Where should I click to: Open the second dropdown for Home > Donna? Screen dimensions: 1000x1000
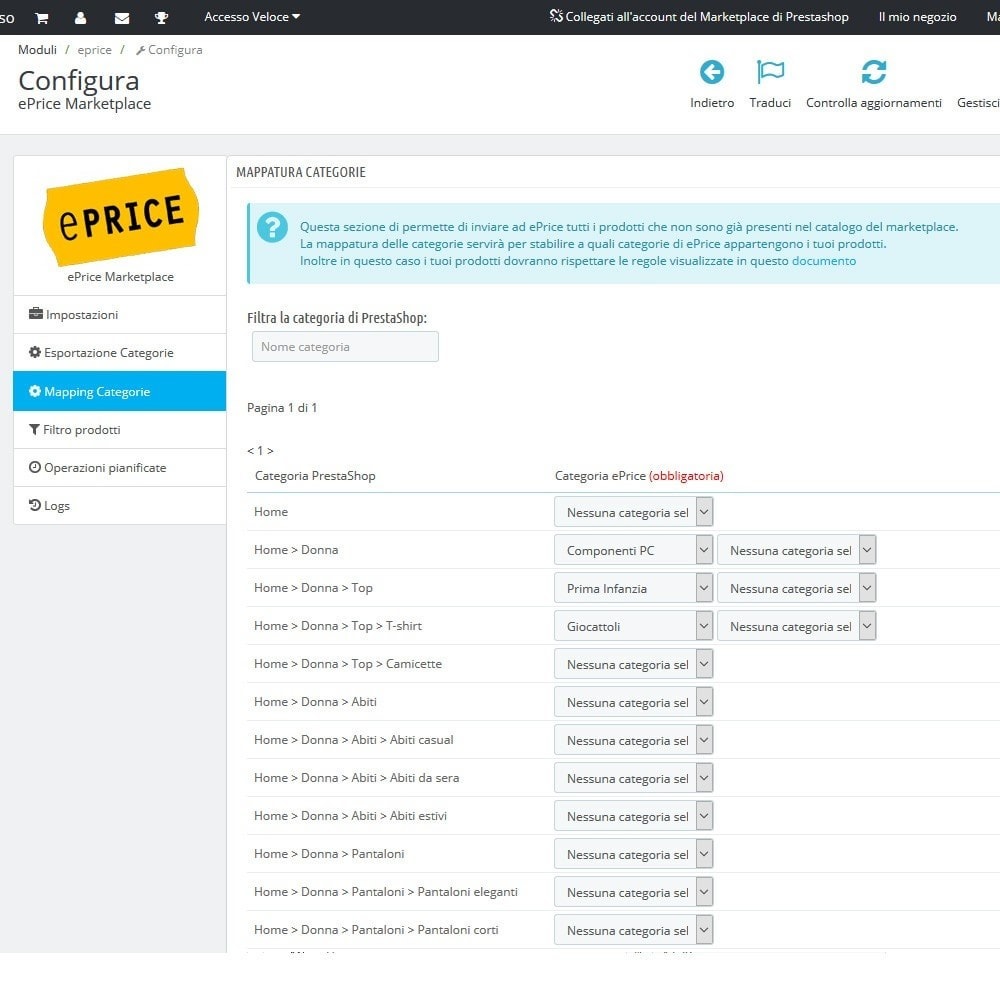797,550
